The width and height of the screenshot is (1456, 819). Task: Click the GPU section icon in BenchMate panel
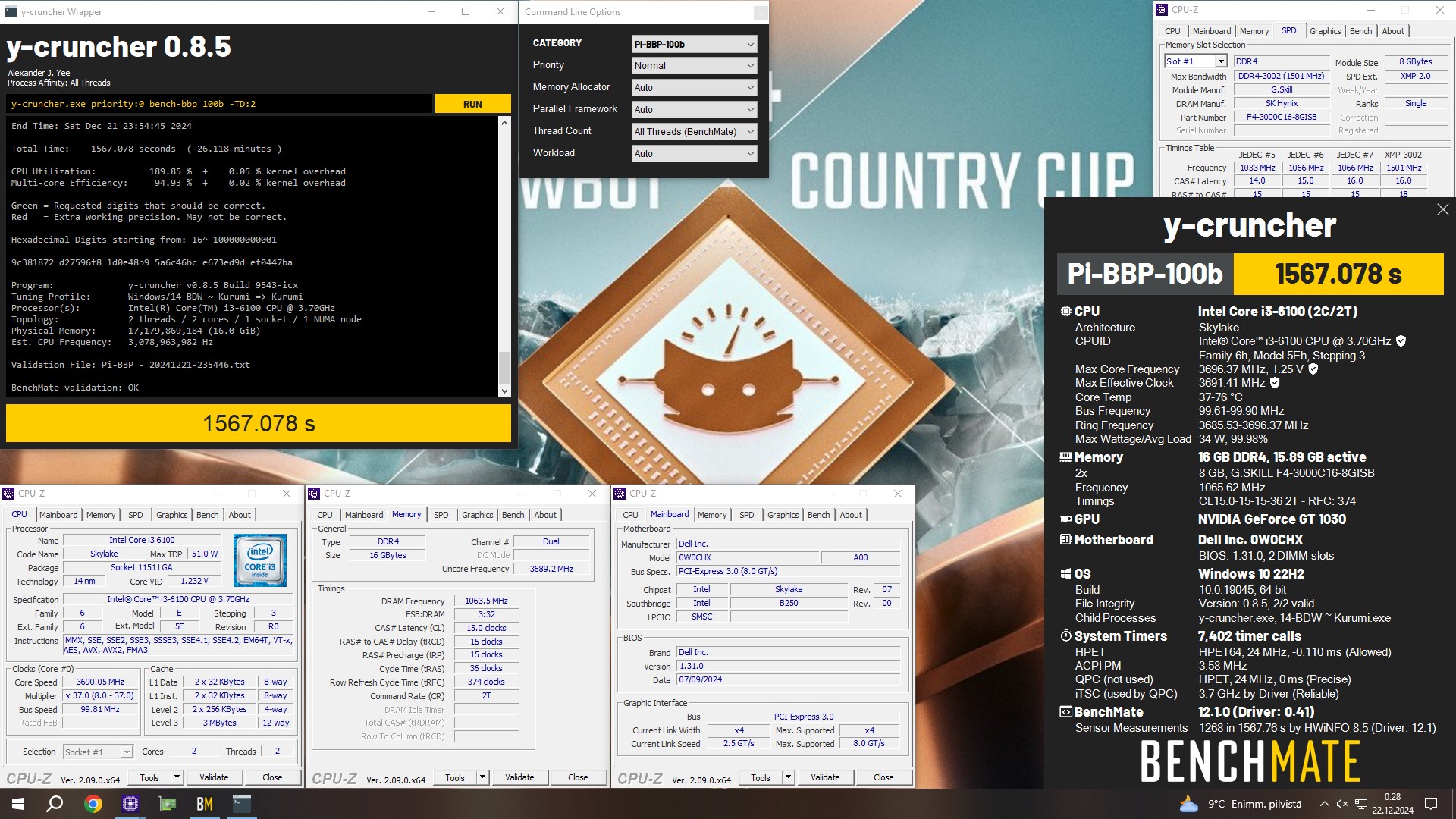[1065, 519]
